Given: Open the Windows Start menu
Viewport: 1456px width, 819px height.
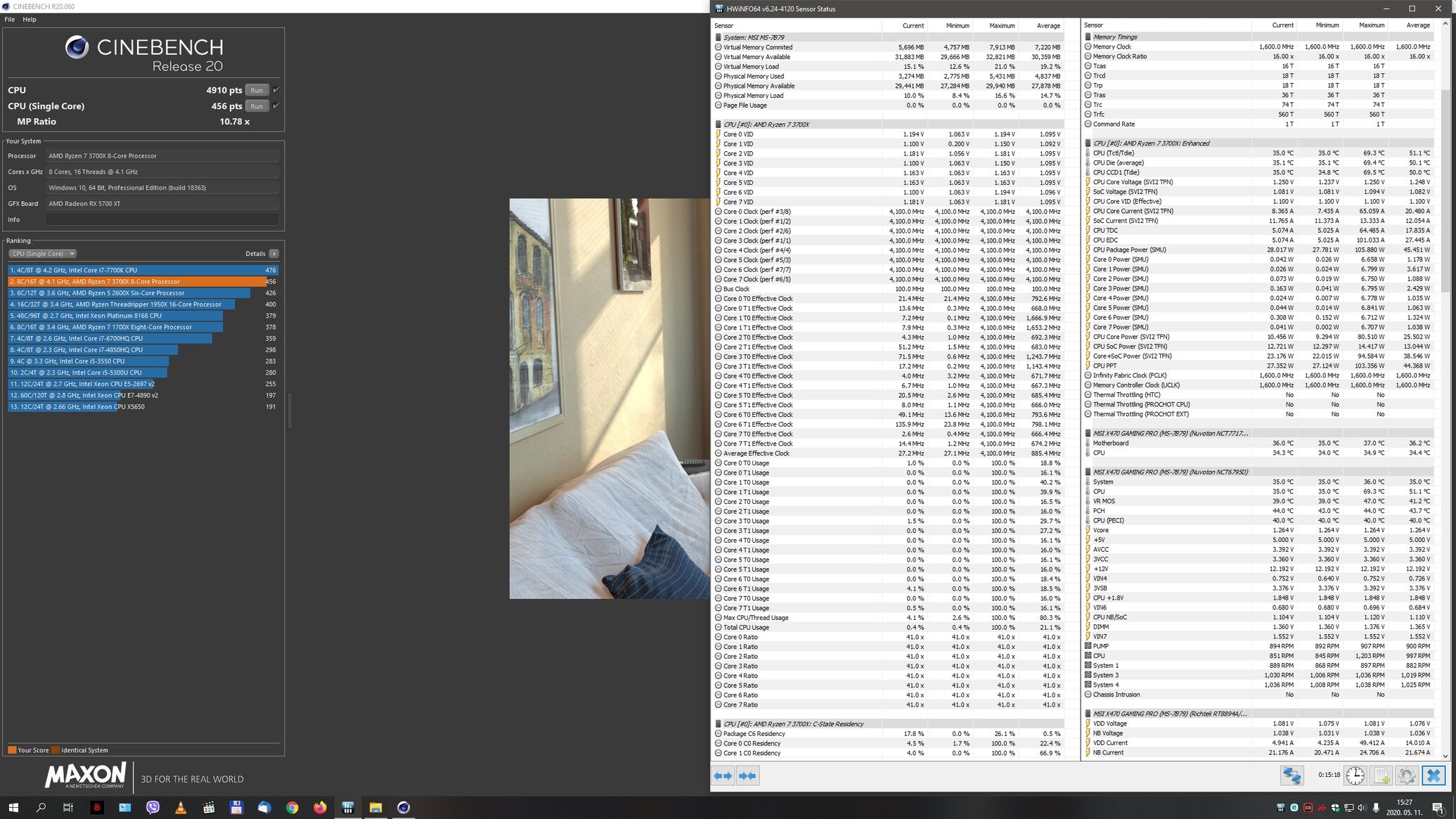Looking at the screenshot, I should coord(13,808).
